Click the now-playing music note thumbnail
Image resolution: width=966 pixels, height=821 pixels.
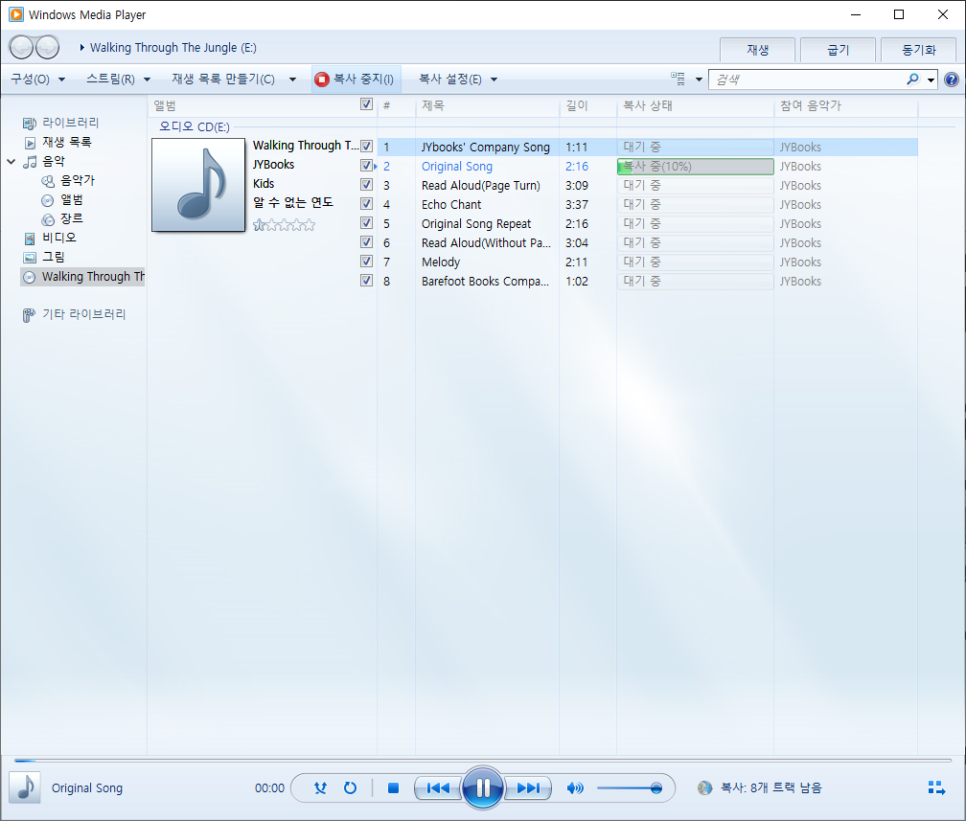[x=25, y=788]
